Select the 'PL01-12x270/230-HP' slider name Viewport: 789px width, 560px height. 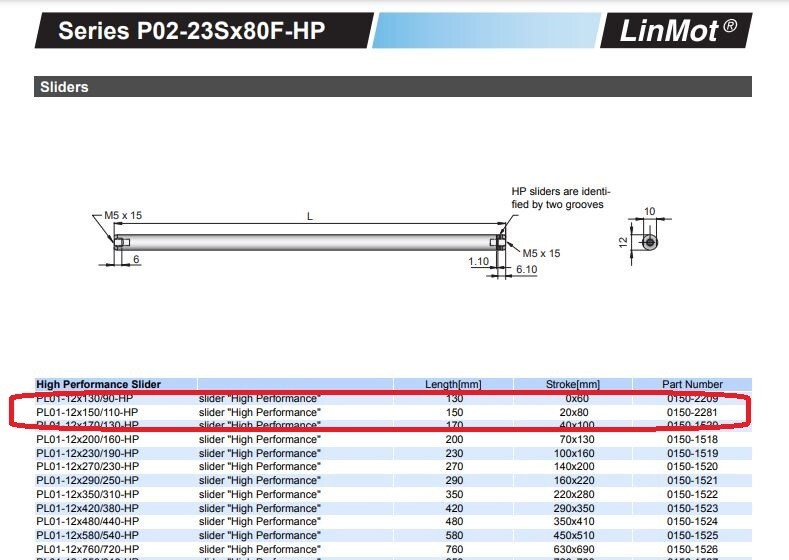[88, 467]
